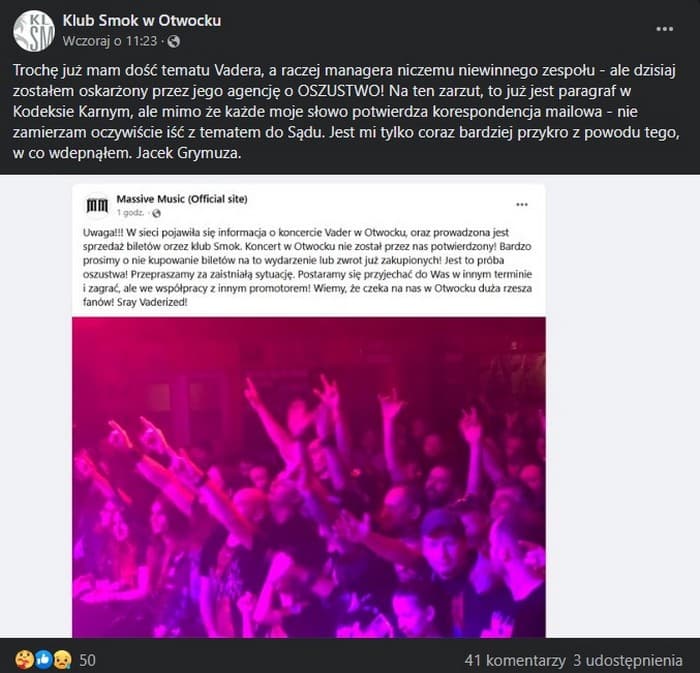Click the main post text about Vader
Screen dimensions: 700x673
pyautogui.click(x=346, y=112)
